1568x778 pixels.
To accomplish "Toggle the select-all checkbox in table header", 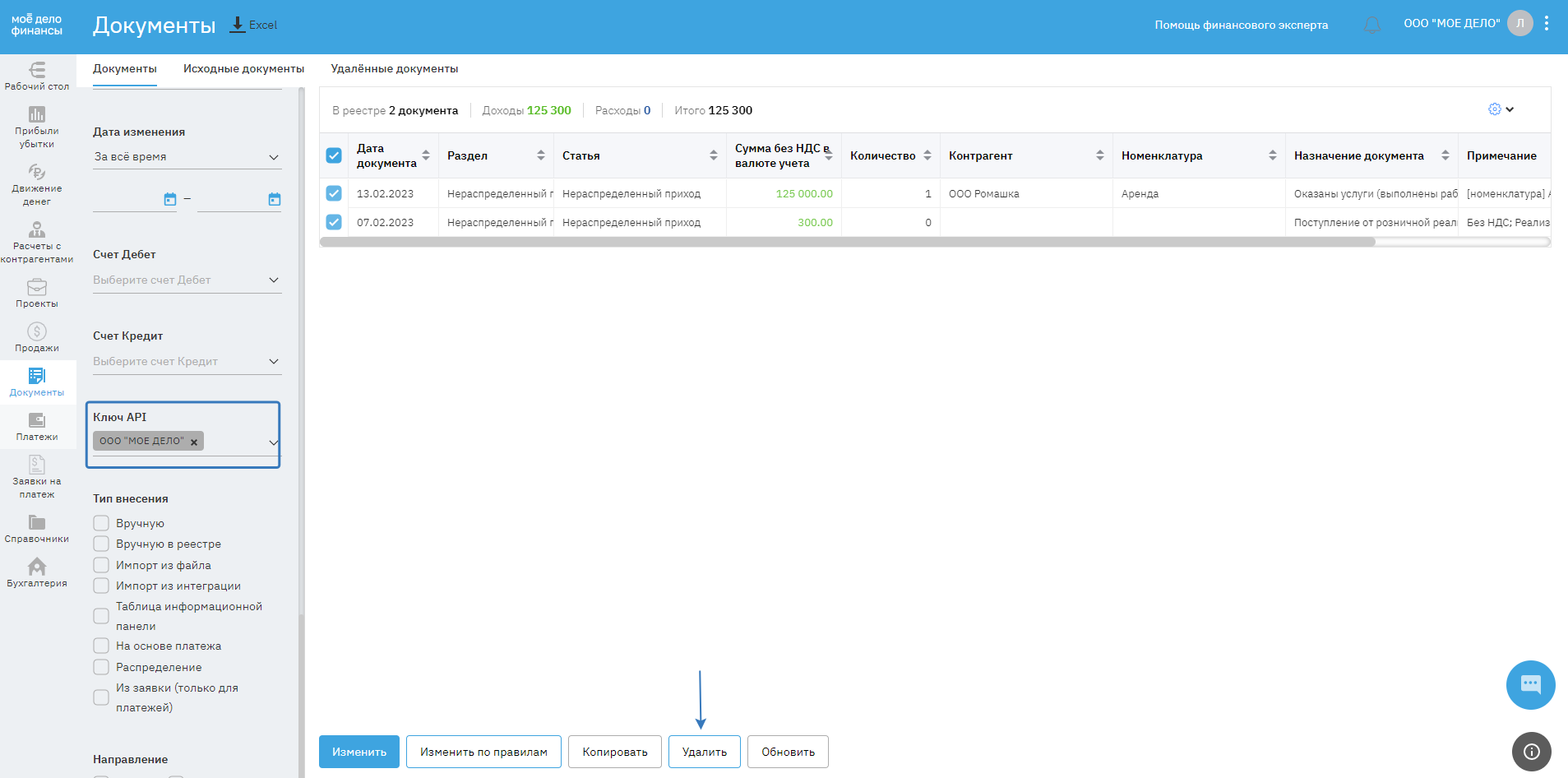I will [x=334, y=155].
